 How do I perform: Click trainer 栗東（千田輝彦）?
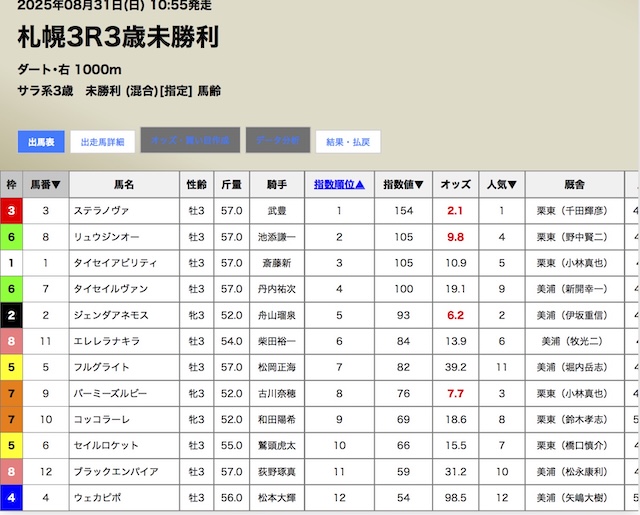point(574,211)
